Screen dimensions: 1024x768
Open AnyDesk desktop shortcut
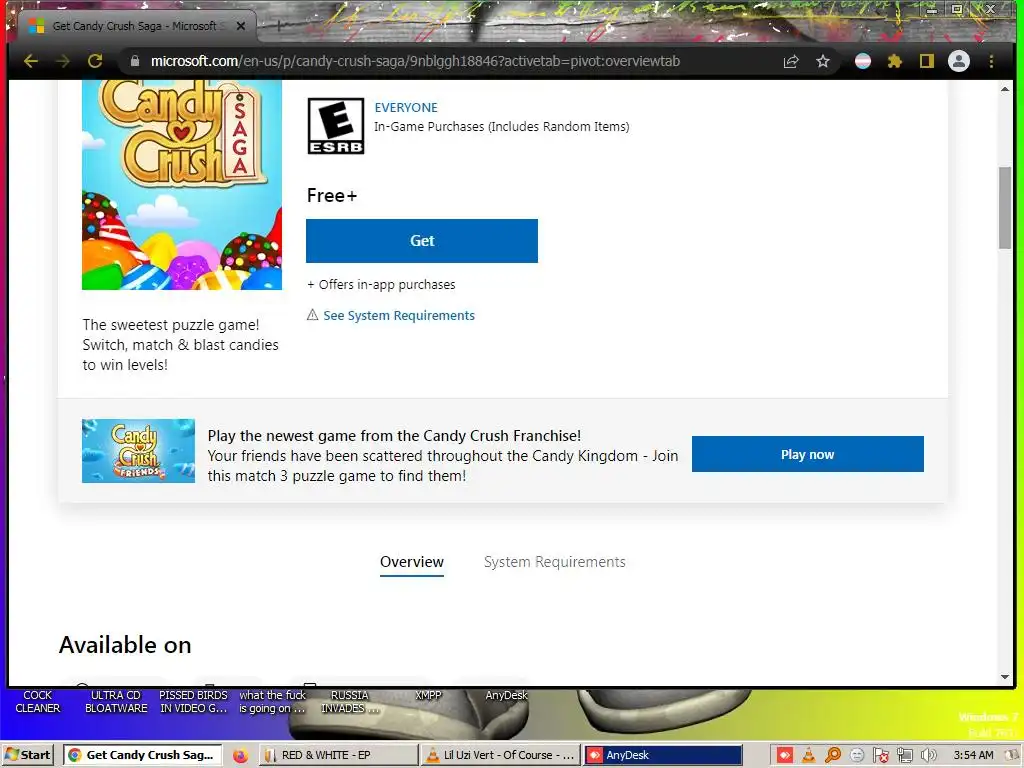point(506,696)
